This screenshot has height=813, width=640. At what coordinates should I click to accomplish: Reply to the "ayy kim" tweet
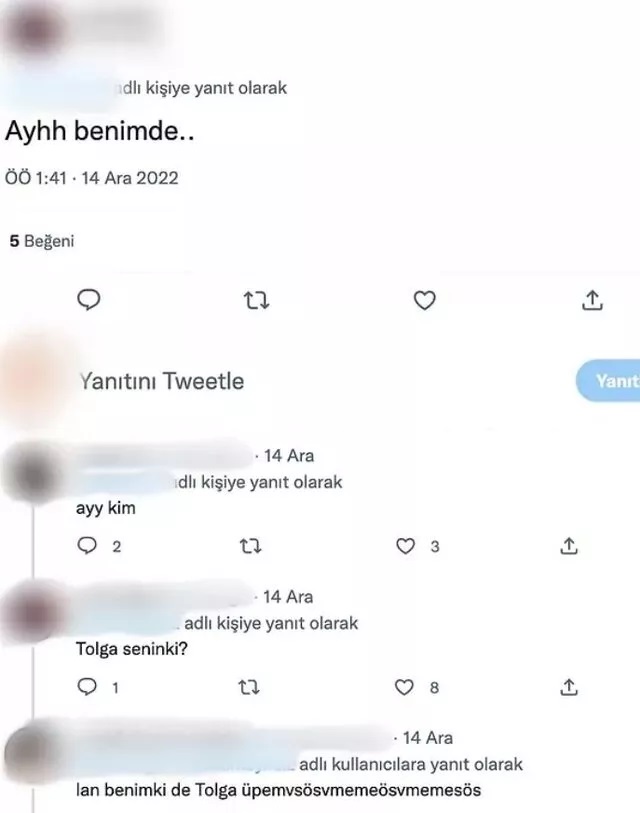[87, 545]
